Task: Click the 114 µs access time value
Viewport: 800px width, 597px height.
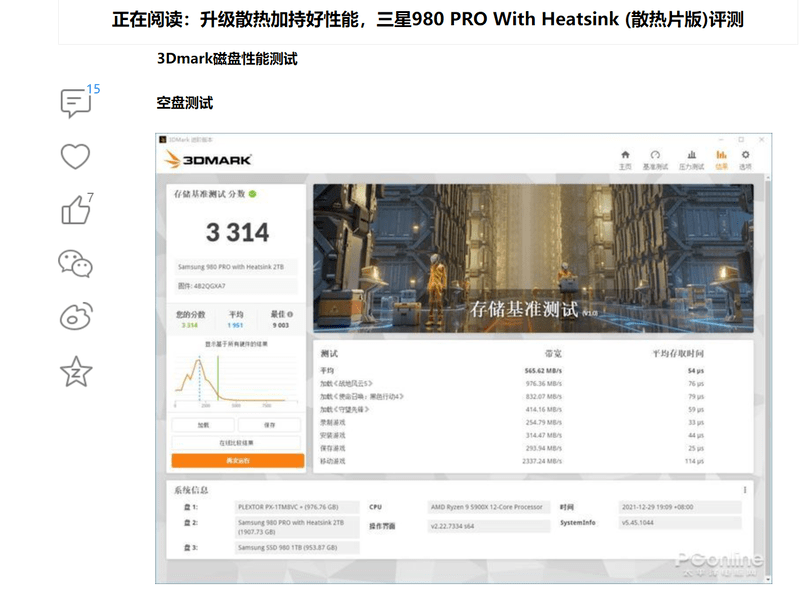Action: pyautogui.click(x=694, y=461)
